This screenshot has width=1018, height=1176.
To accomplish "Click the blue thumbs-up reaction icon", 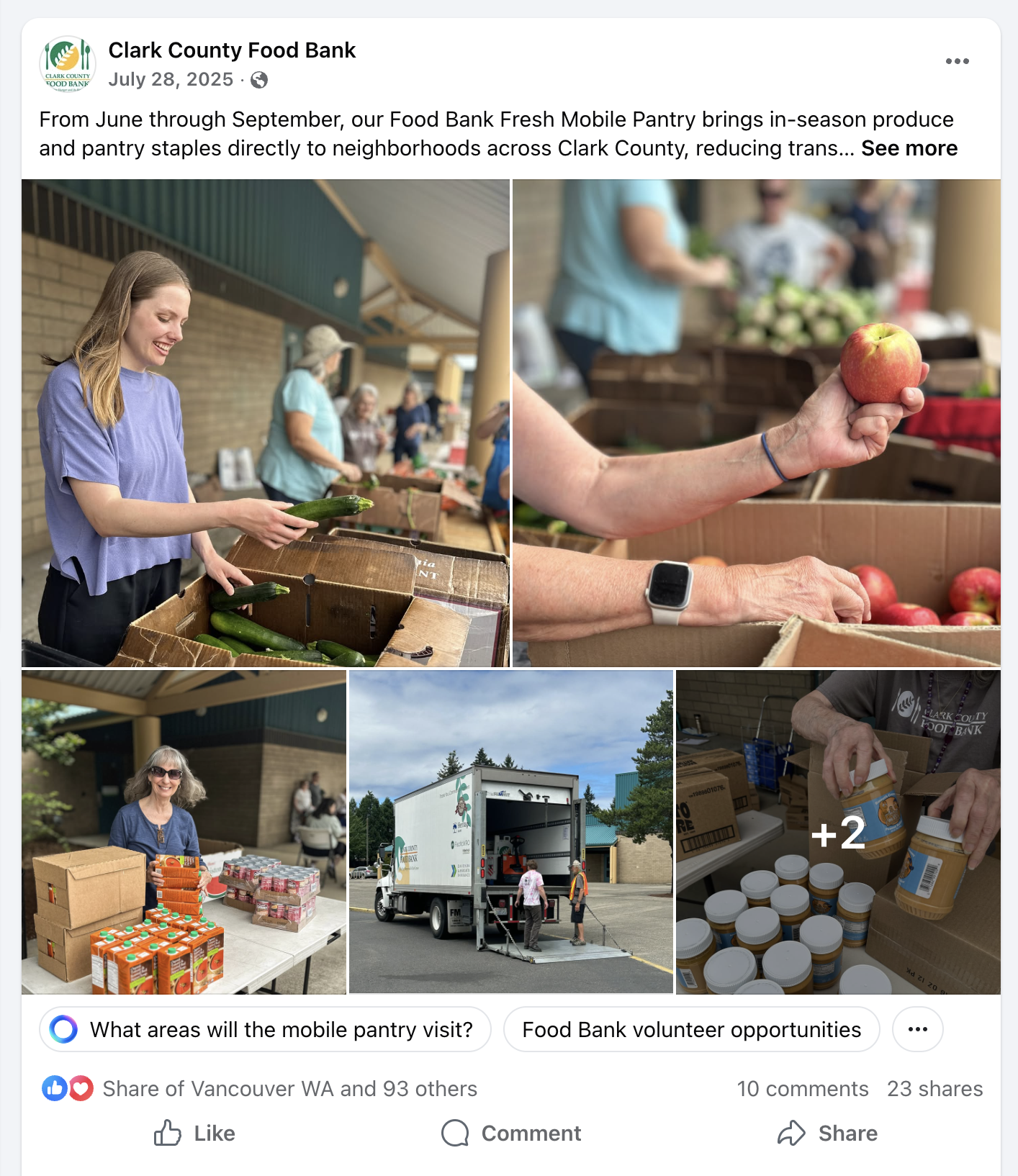I will pyautogui.click(x=55, y=1088).
